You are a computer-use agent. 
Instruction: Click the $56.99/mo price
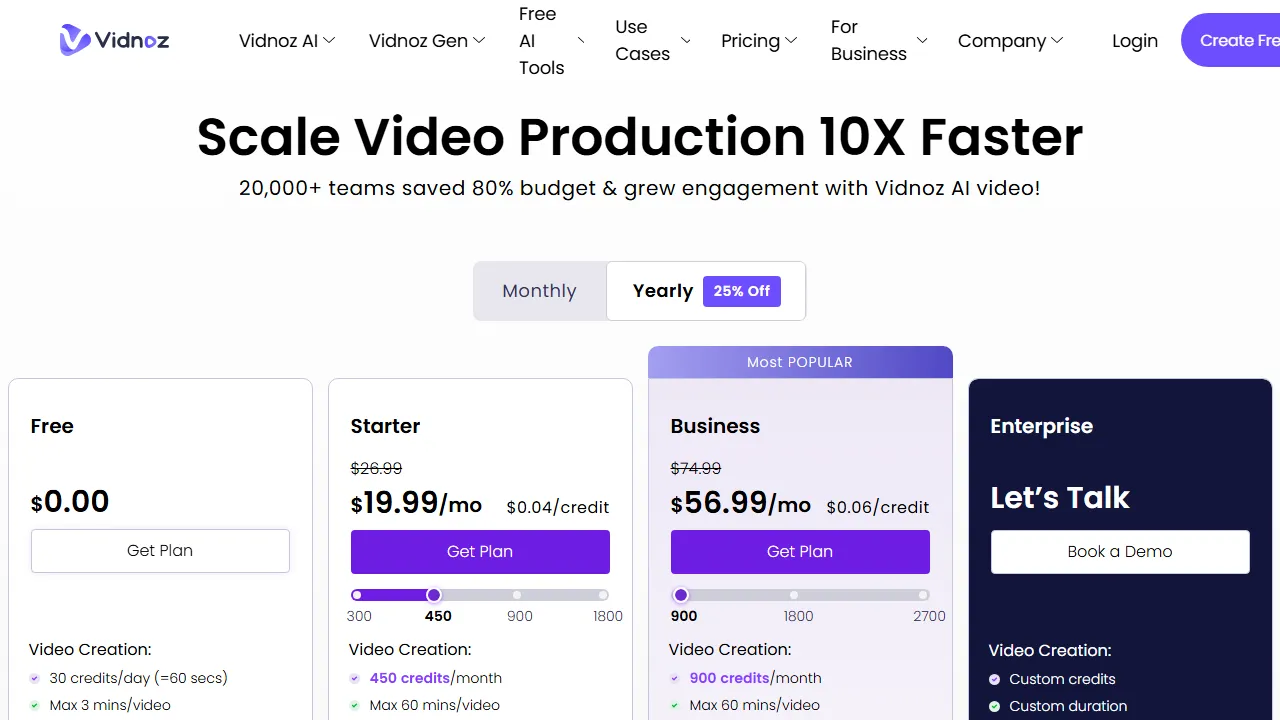(741, 502)
